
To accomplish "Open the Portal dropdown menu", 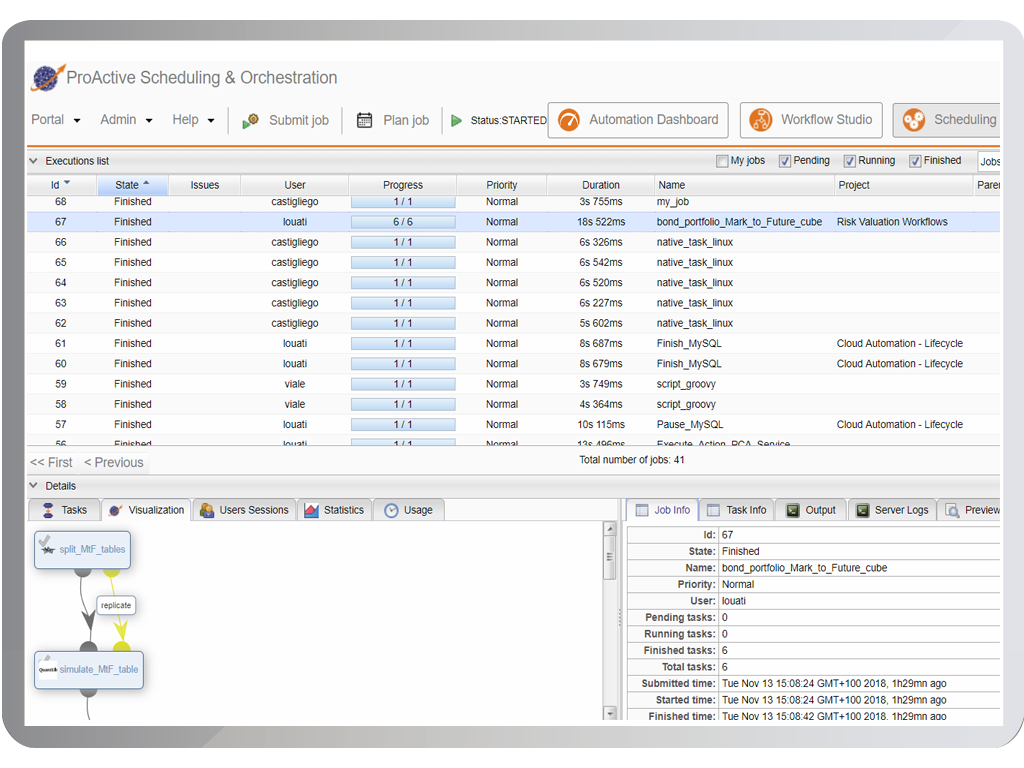I will click(x=56, y=120).
